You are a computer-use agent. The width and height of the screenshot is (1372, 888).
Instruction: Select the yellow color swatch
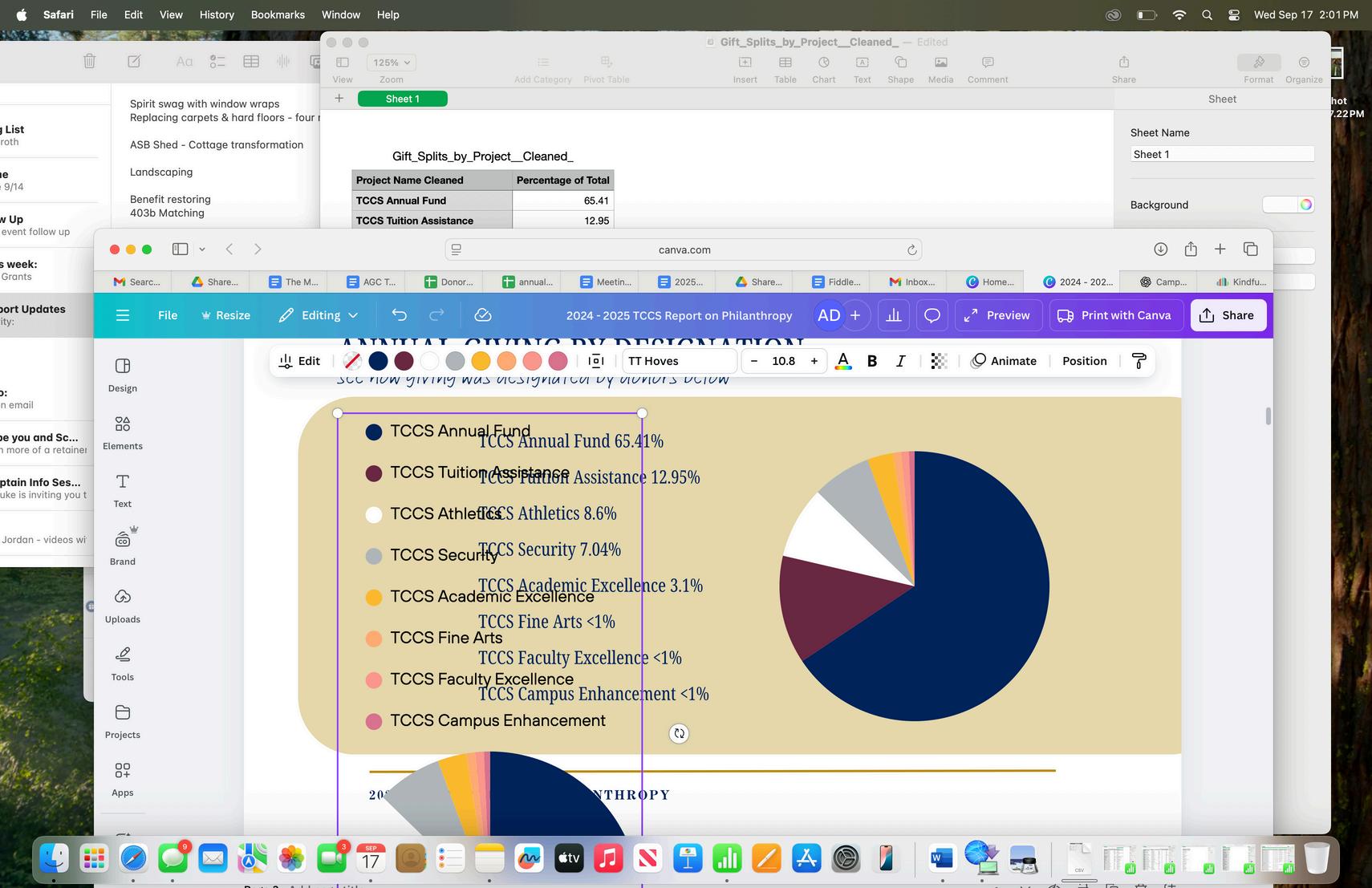[481, 361]
